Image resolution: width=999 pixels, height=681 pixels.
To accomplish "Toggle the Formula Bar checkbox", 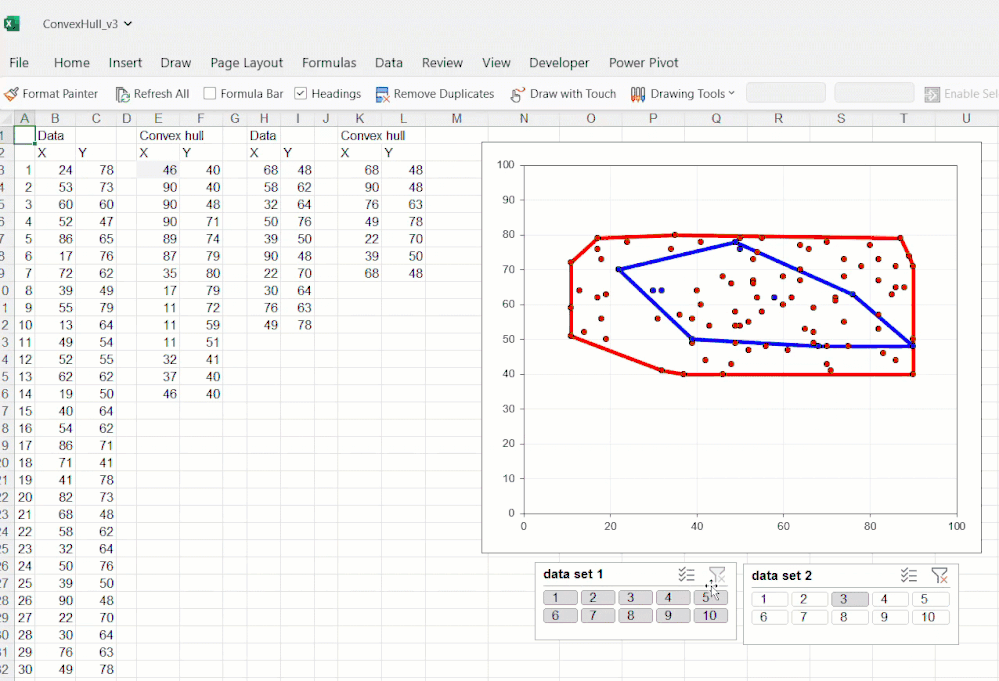I will coord(210,94).
